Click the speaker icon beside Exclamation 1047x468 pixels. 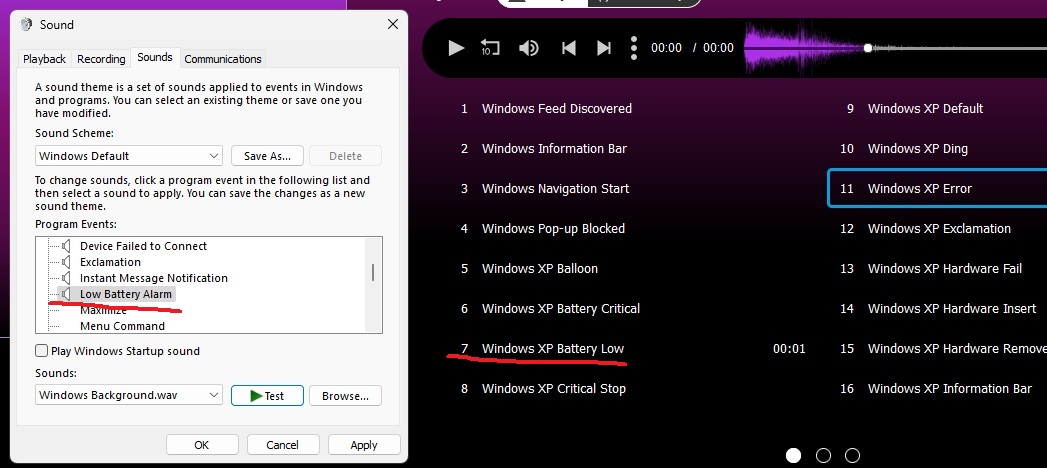66,262
